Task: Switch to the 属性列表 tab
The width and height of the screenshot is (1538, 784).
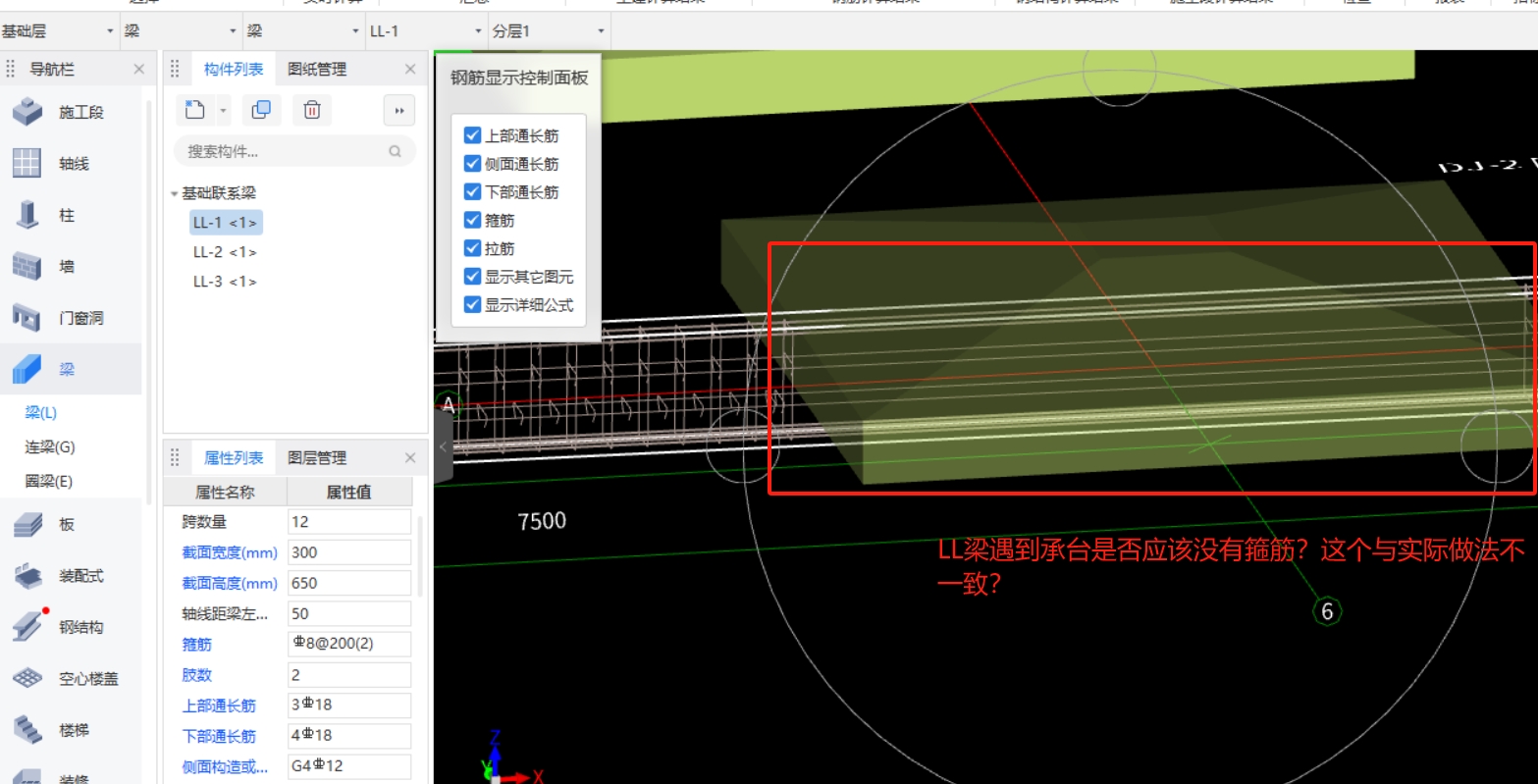Action: [x=234, y=457]
